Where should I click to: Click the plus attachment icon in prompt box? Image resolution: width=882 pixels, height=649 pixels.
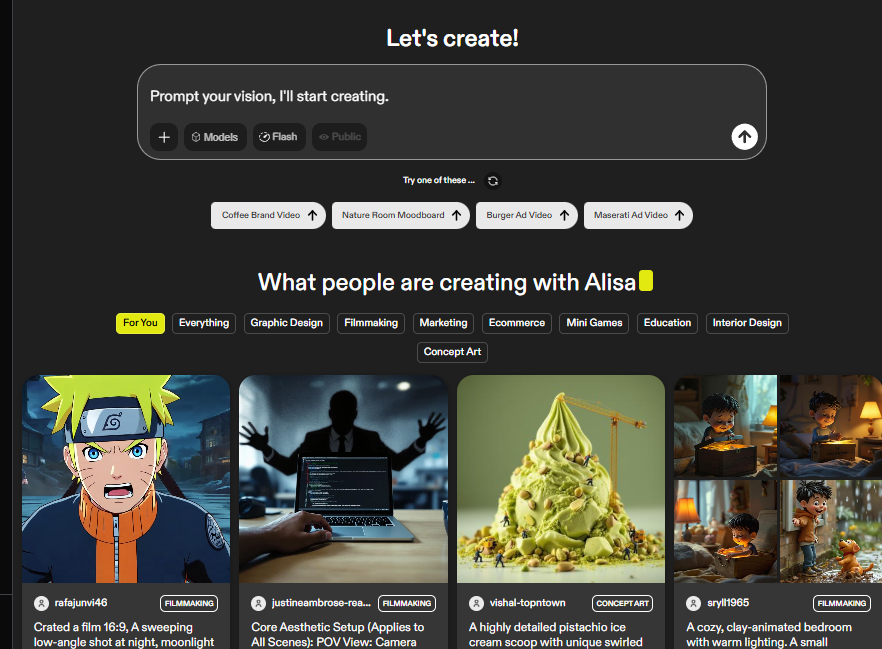point(164,137)
